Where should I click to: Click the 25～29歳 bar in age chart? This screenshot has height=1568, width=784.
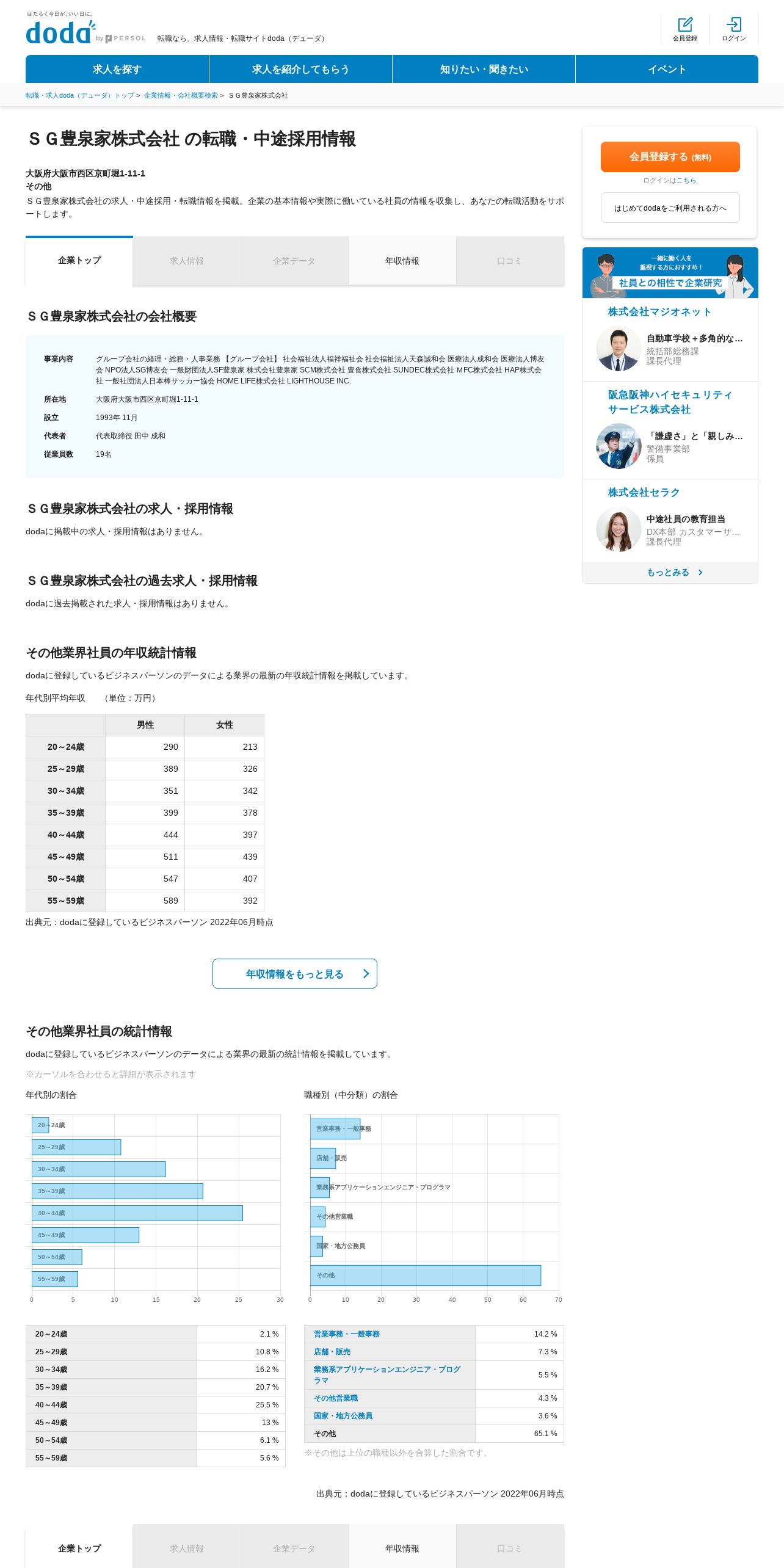pyautogui.click(x=76, y=1147)
